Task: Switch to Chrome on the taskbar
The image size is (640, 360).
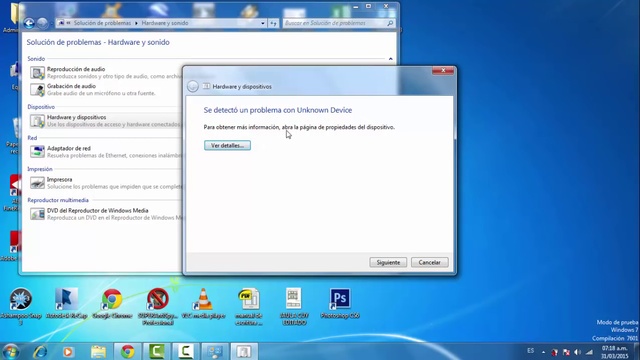Action: point(127,351)
